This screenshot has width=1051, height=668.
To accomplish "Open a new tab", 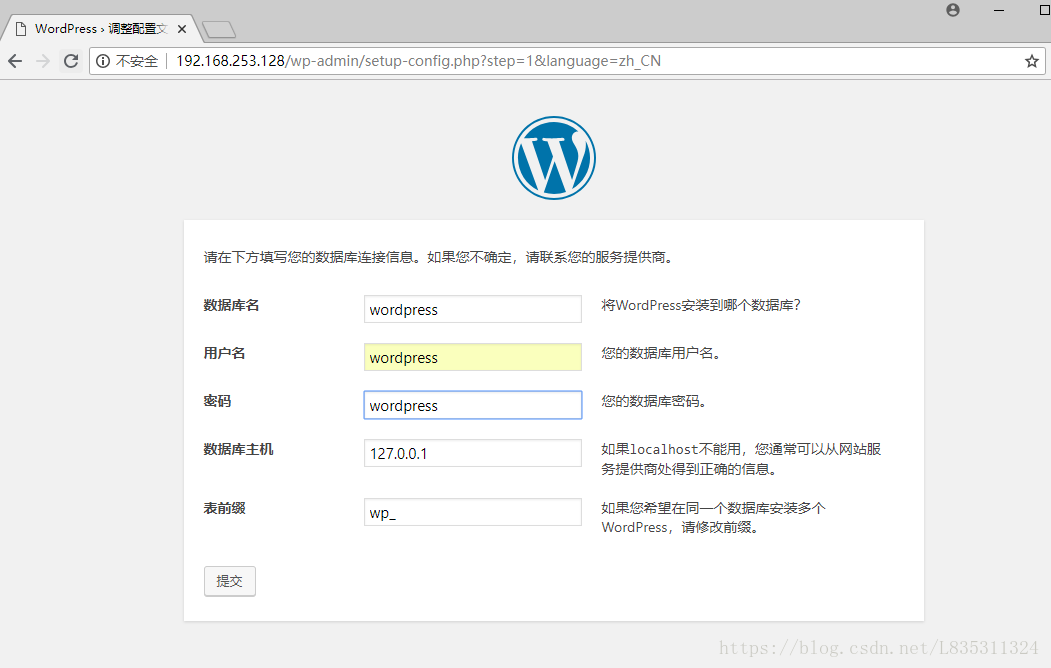I will coord(218,29).
